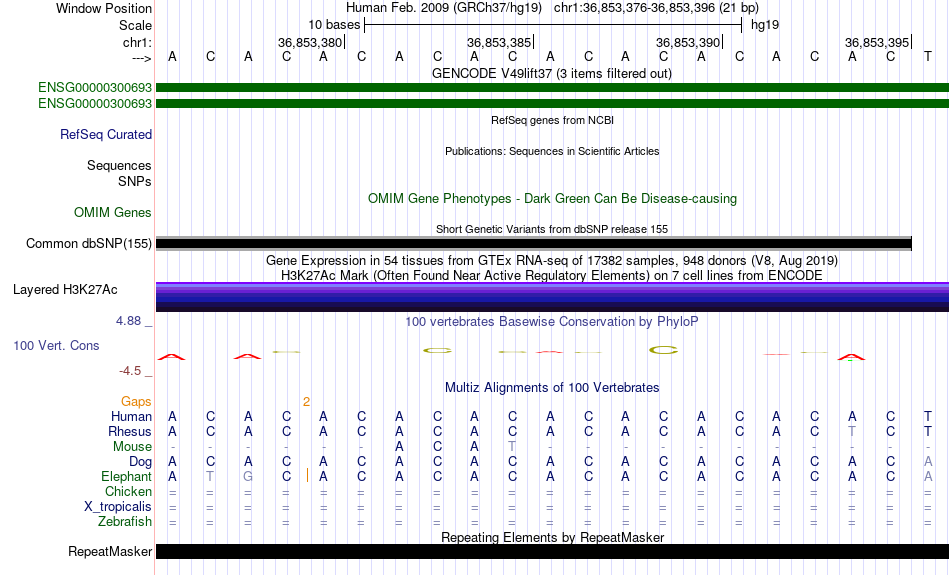Open H3K27Ac Mark ENCODE track title
Image resolution: width=950 pixels, height=575 pixels.
click(552, 276)
